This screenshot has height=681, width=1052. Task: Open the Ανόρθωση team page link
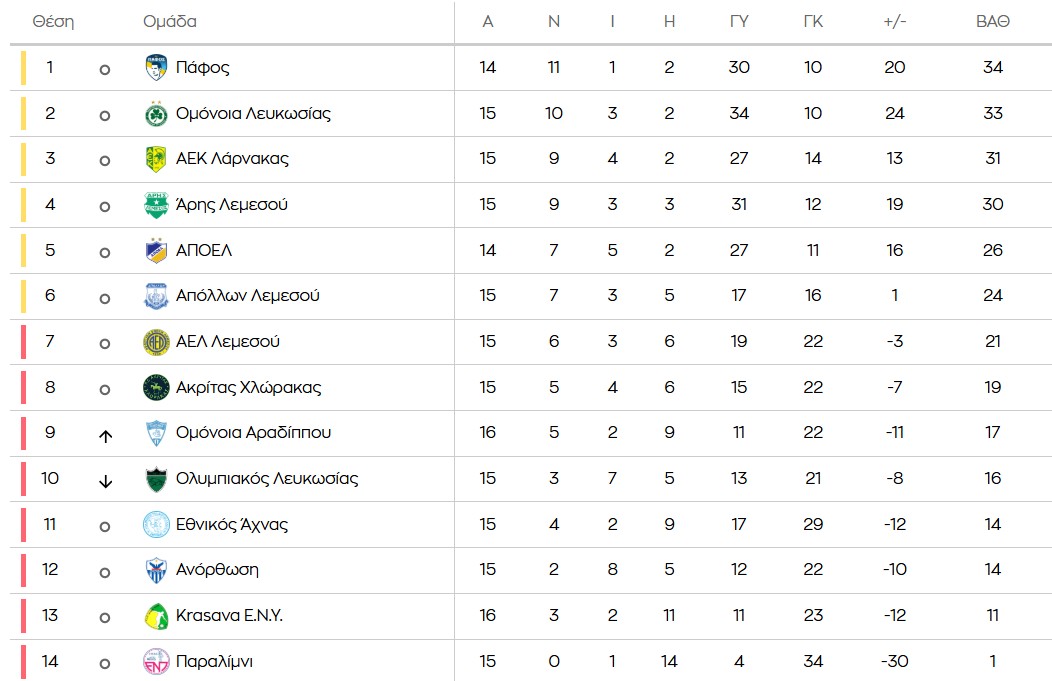tap(217, 570)
